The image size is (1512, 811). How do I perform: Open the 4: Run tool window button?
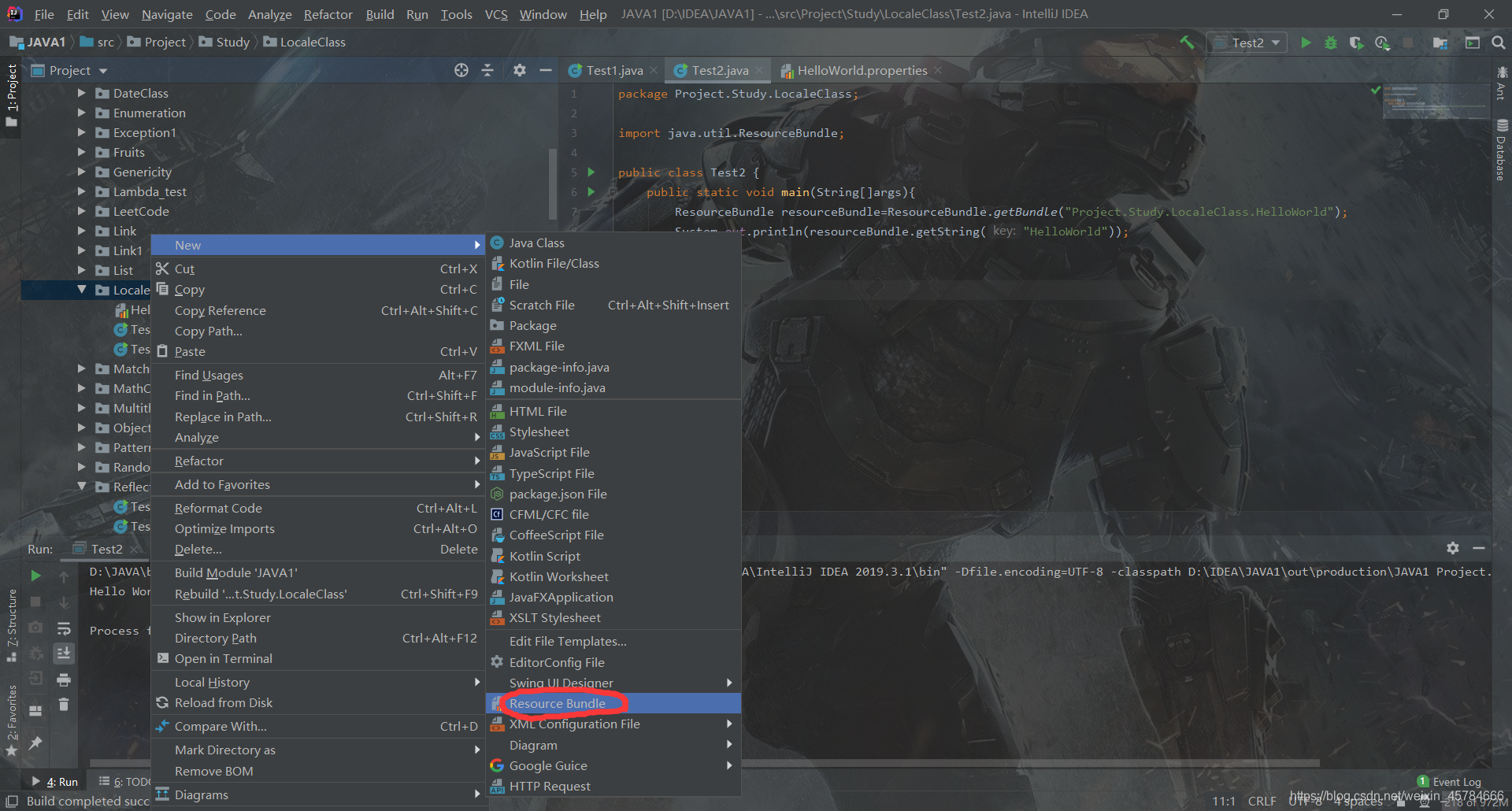(55, 782)
